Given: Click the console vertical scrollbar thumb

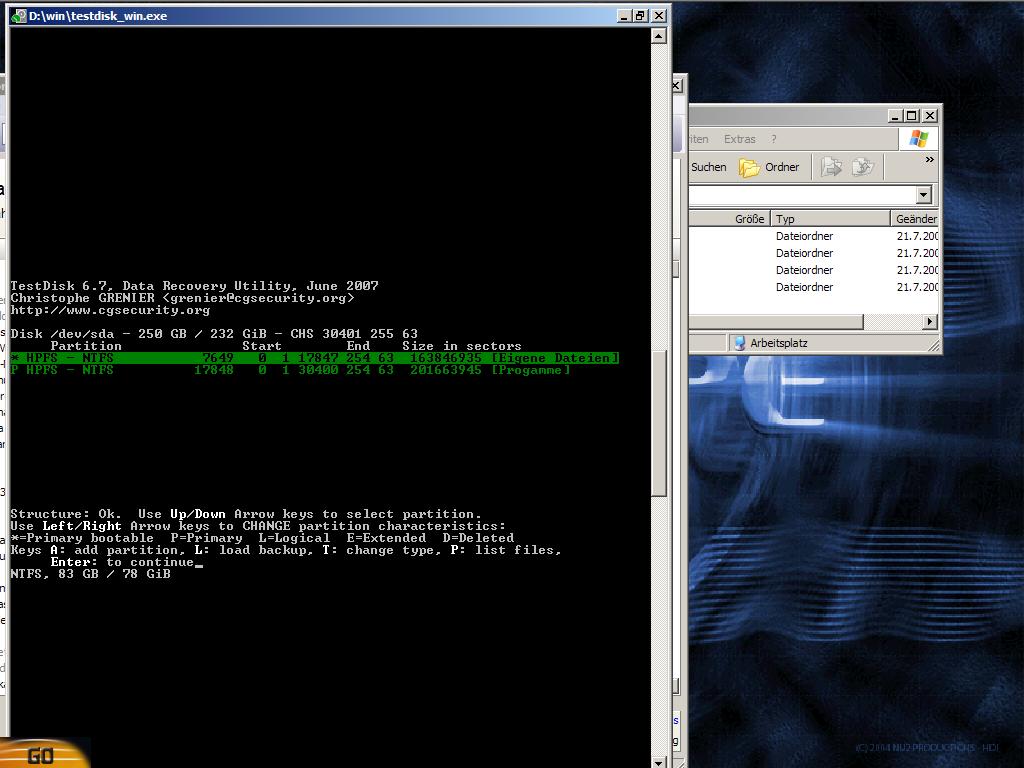Looking at the screenshot, I should click(658, 423).
